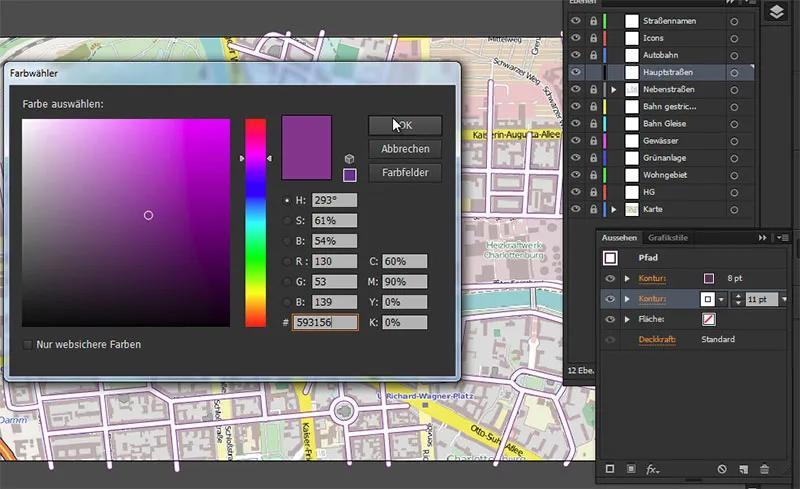The height and width of the screenshot is (489, 800).
Task: Unlock the Icons layer
Action: pyautogui.click(x=593, y=38)
